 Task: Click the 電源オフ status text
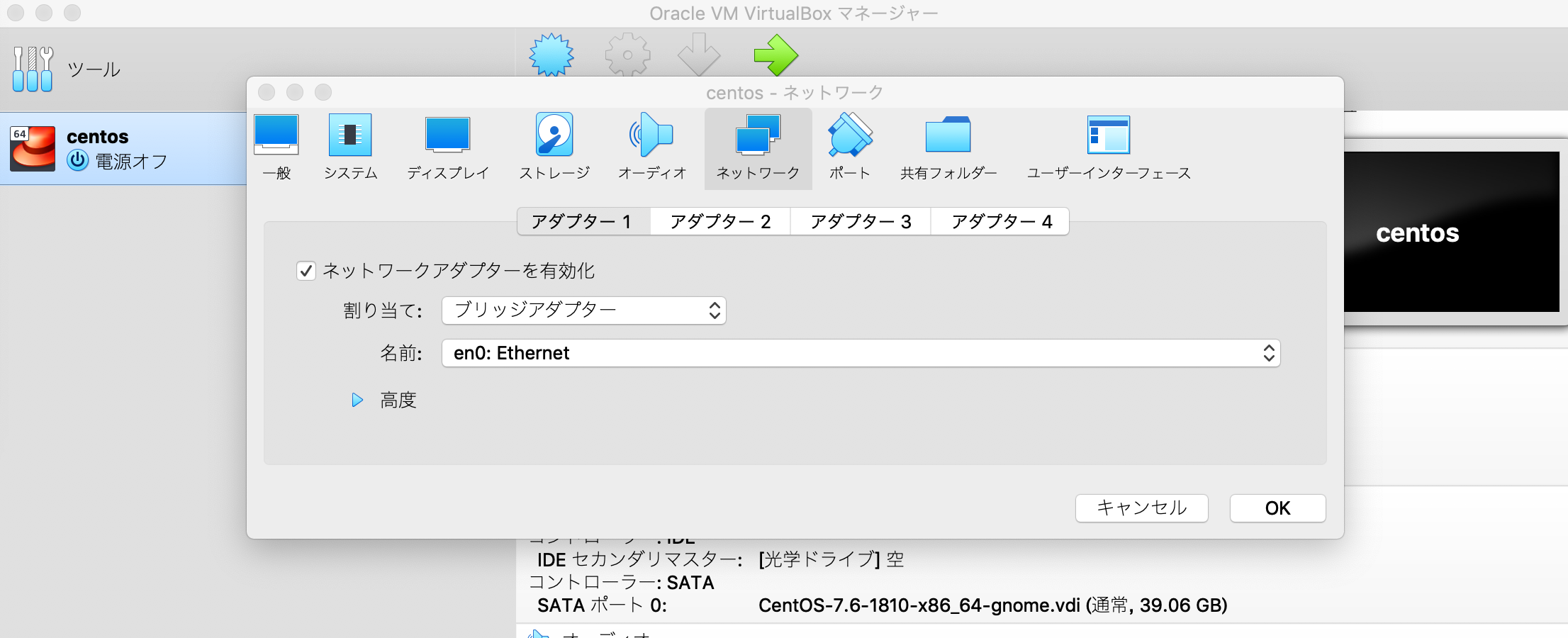click(x=131, y=162)
